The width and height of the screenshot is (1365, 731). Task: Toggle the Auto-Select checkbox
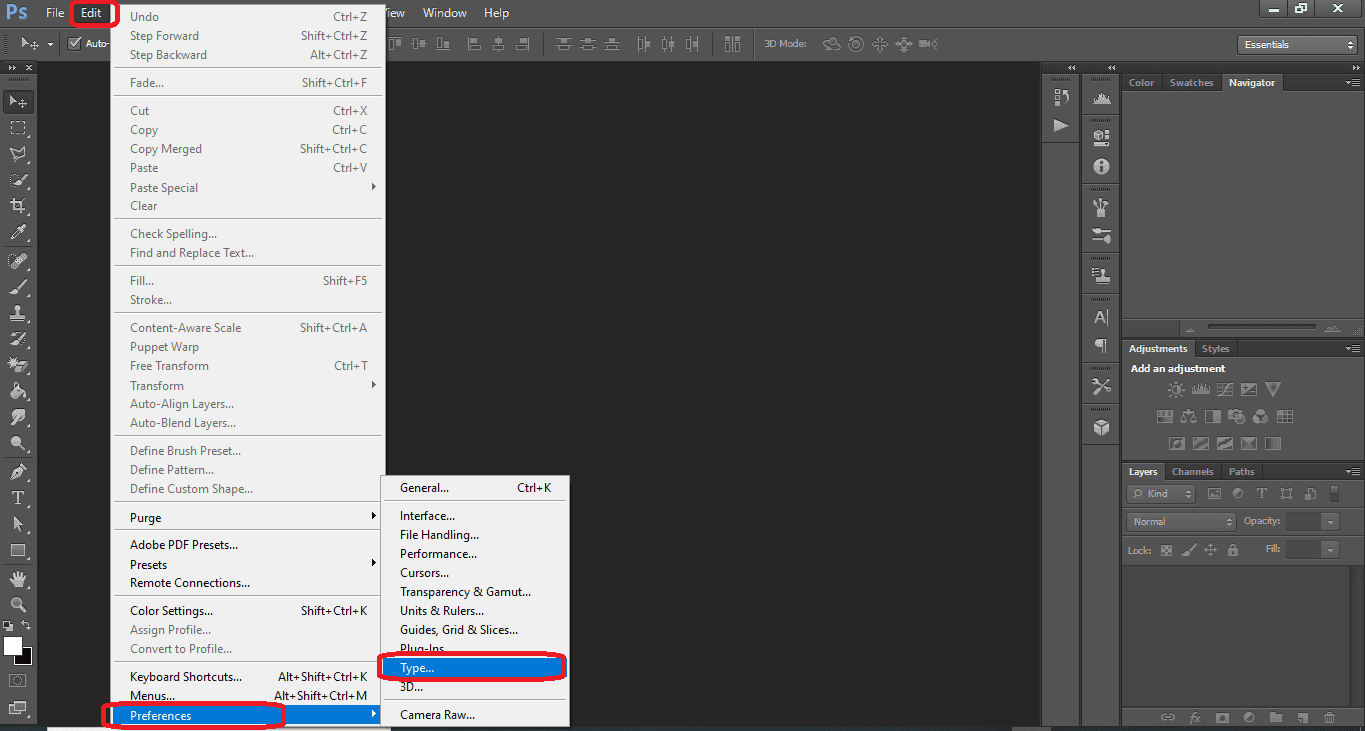tap(74, 44)
